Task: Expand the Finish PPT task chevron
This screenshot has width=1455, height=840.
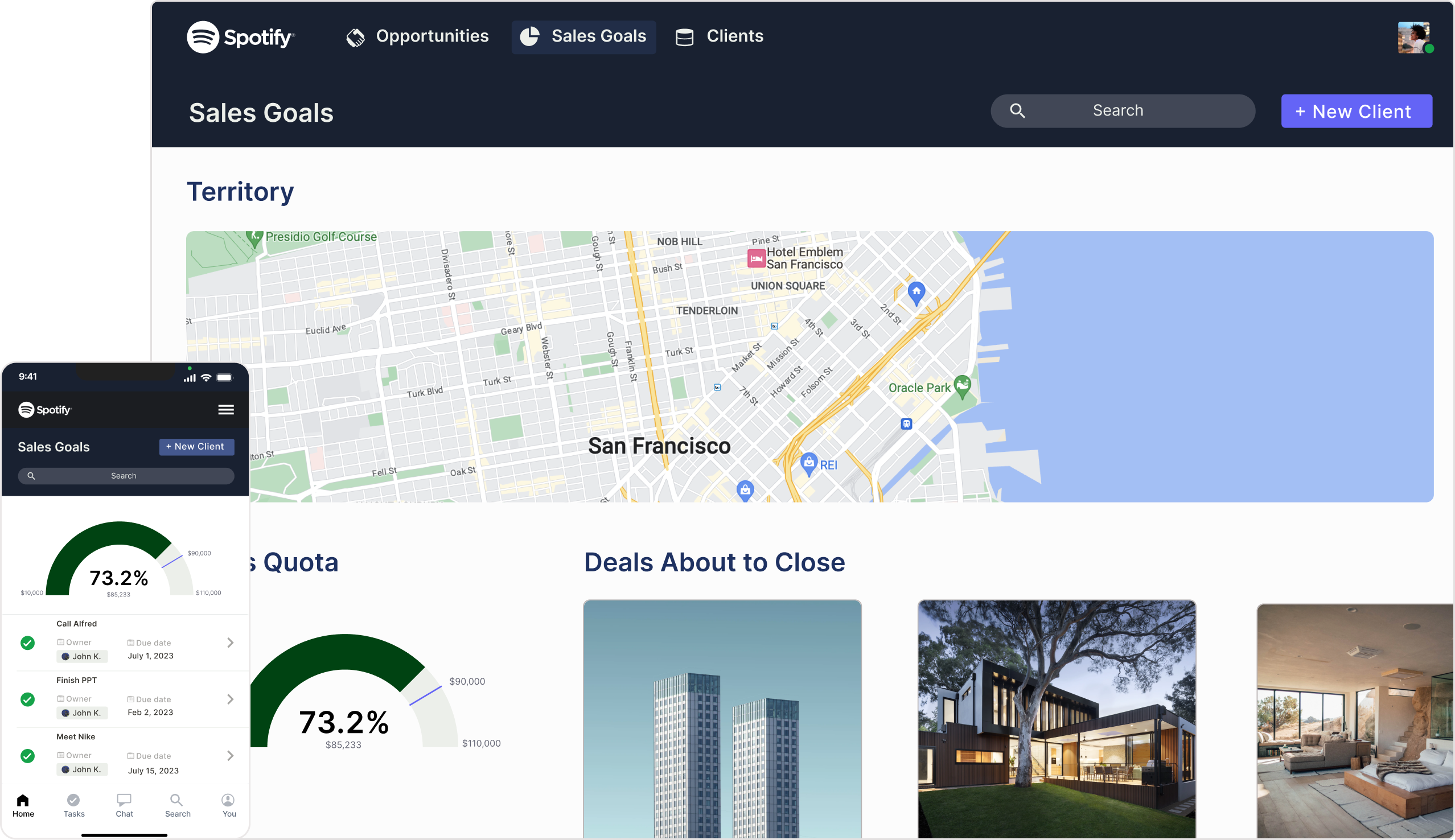Action: [230, 699]
